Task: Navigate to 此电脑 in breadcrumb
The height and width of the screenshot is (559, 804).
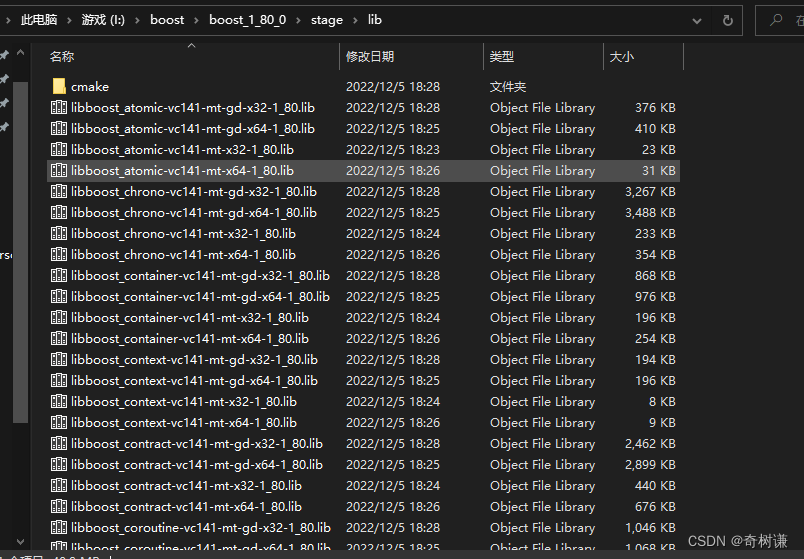Action: click(39, 20)
